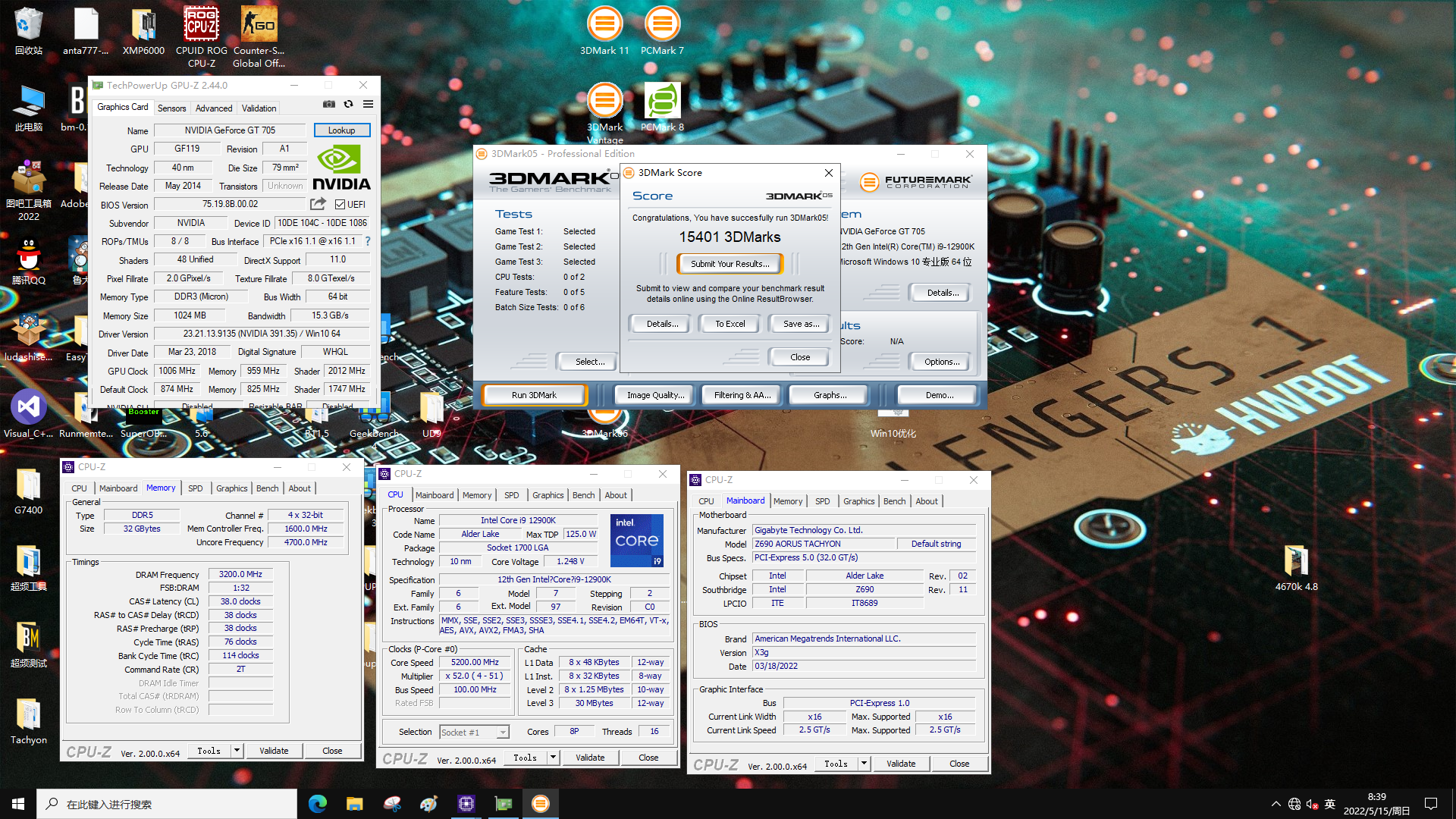Viewport: 1456px width, 819px height.
Task: Click Validate in CPU-Z CPU window
Action: [590, 758]
